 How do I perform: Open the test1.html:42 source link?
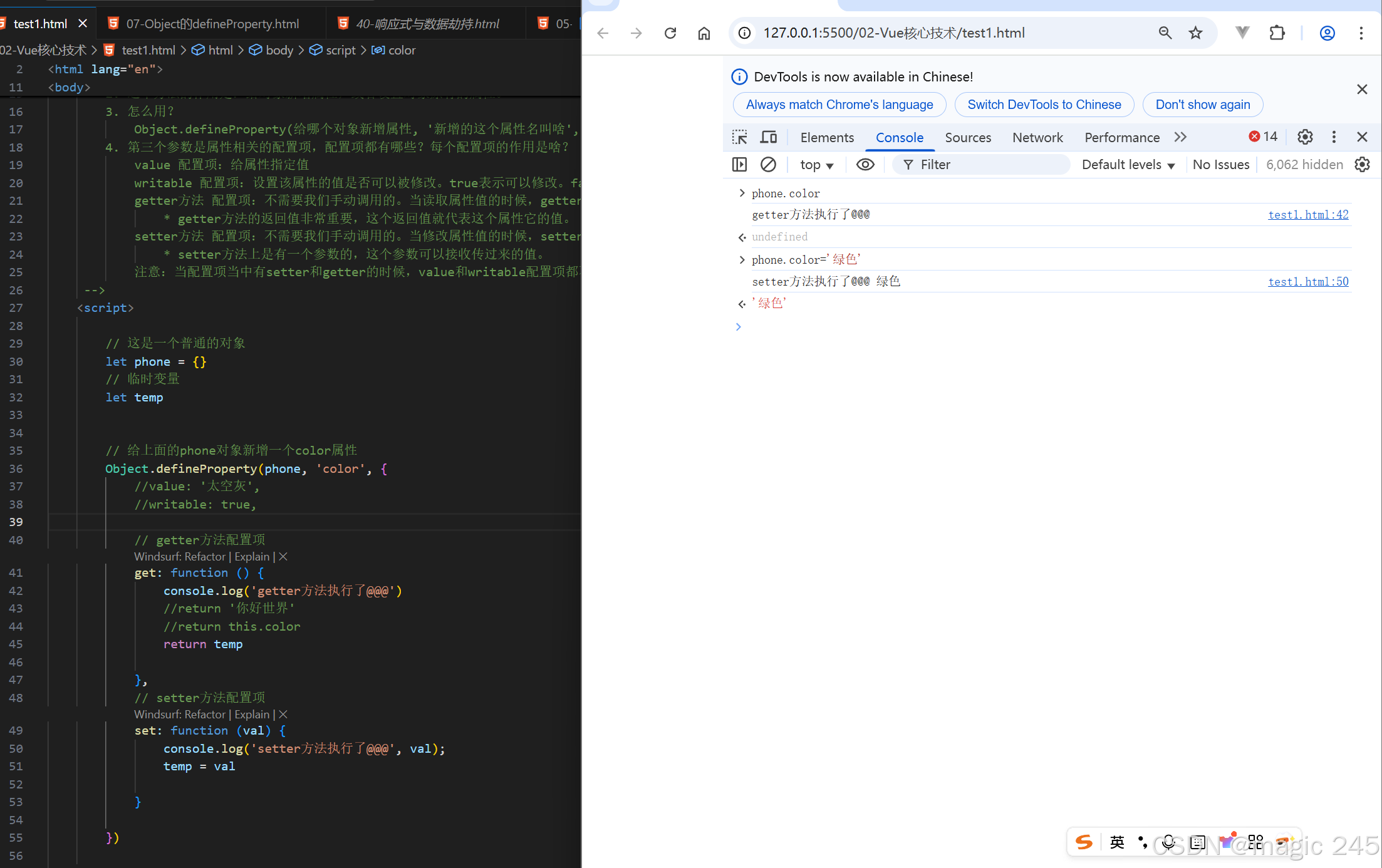tap(1308, 215)
